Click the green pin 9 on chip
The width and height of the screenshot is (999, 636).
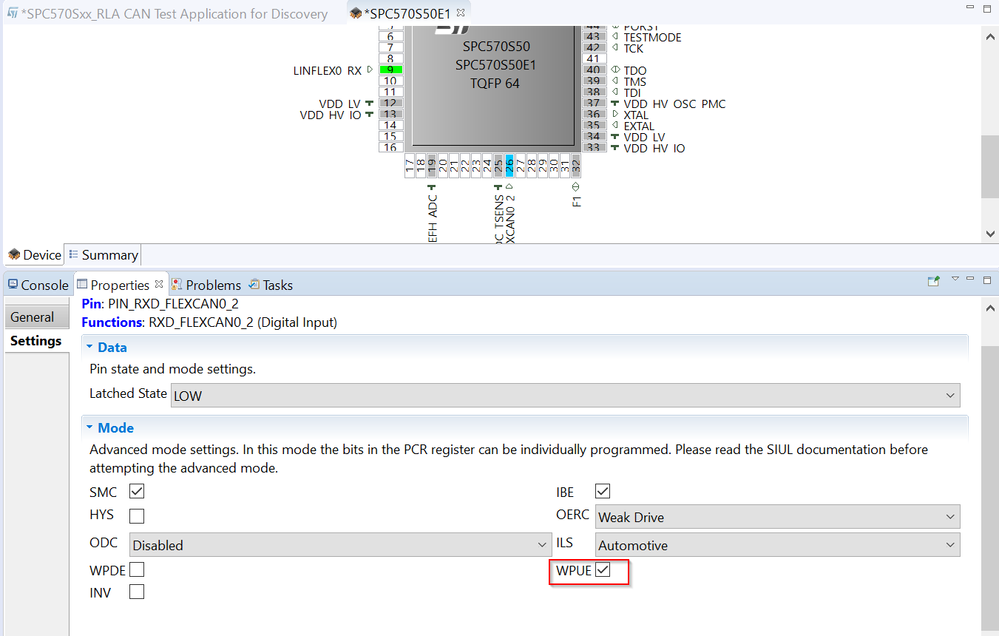point(391,70)
